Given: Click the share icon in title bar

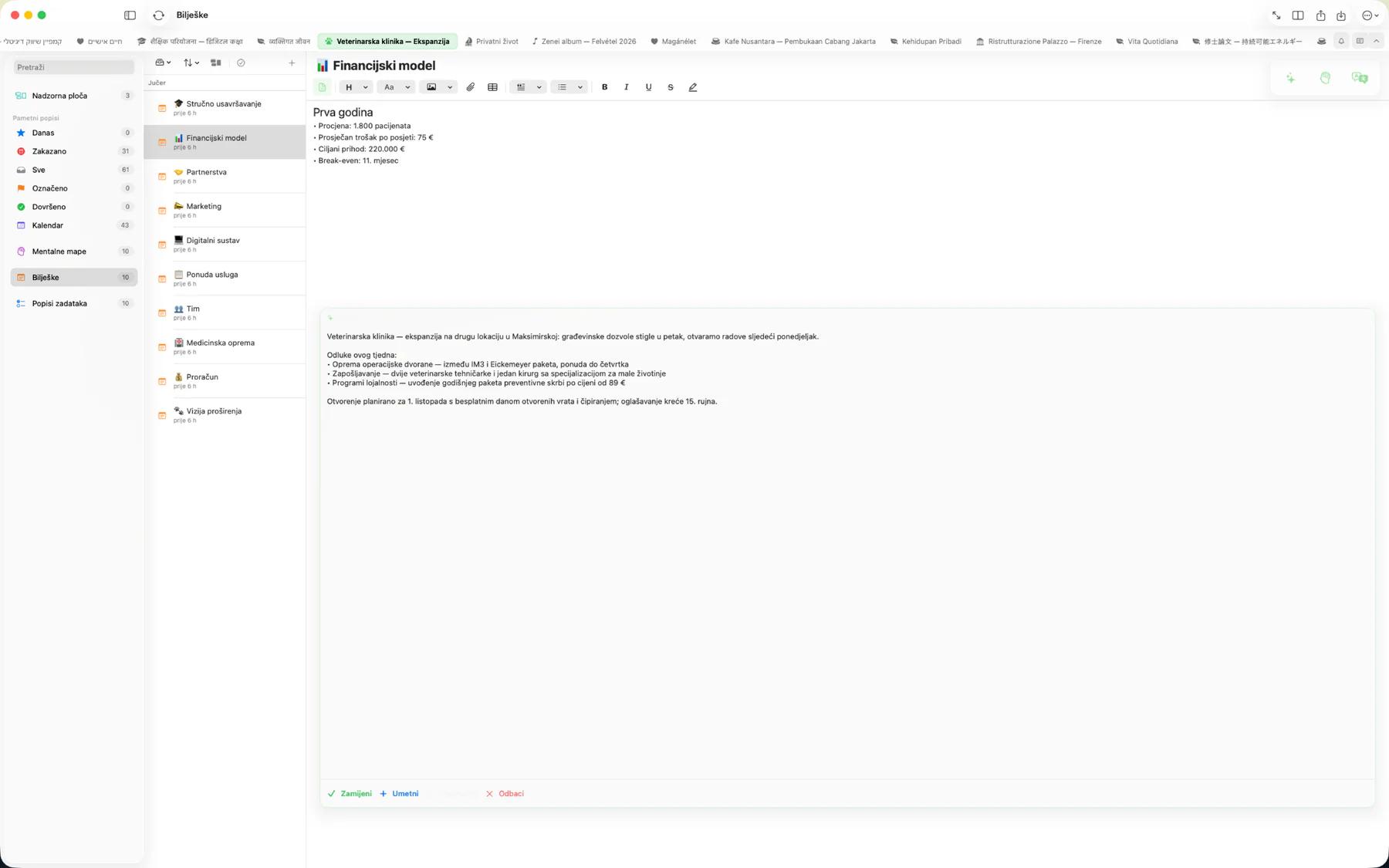Looking at the screenshot, I should click(1320, 15).
